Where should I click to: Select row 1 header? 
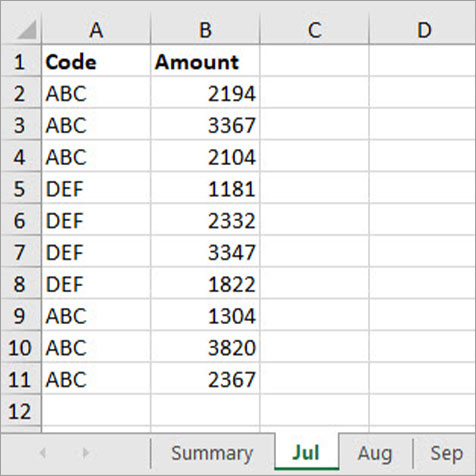pyautogui.click(x=20, y=61)
